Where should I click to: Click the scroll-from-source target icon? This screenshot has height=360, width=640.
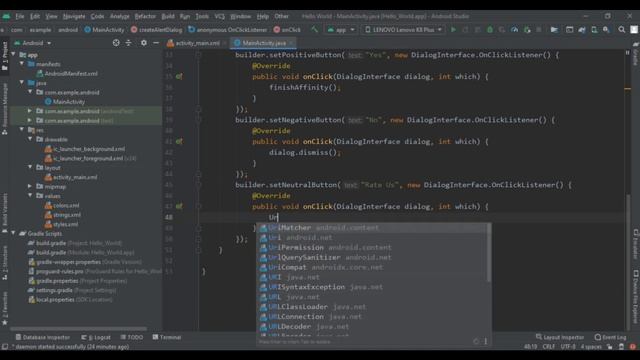click(x=116, y=43)
